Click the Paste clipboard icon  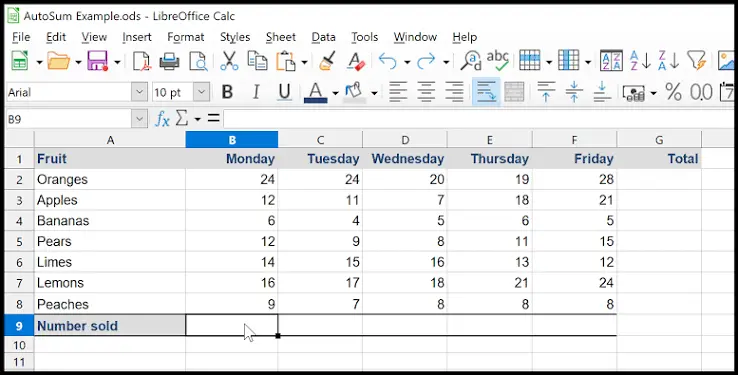pos(285,61)
